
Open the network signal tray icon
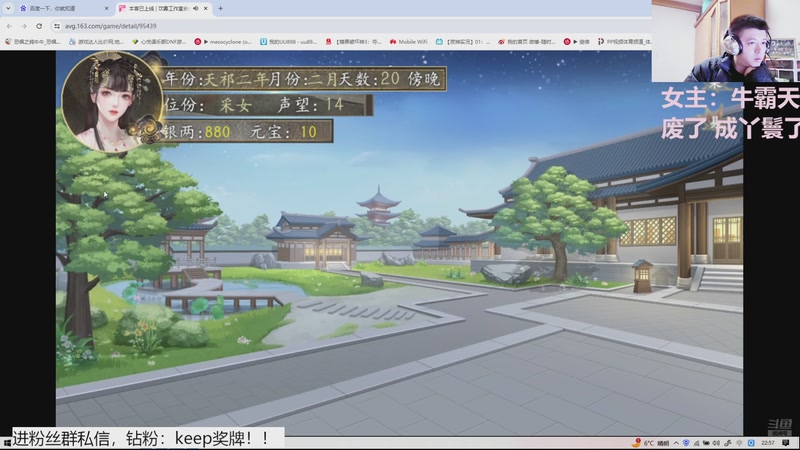point(696,443)
